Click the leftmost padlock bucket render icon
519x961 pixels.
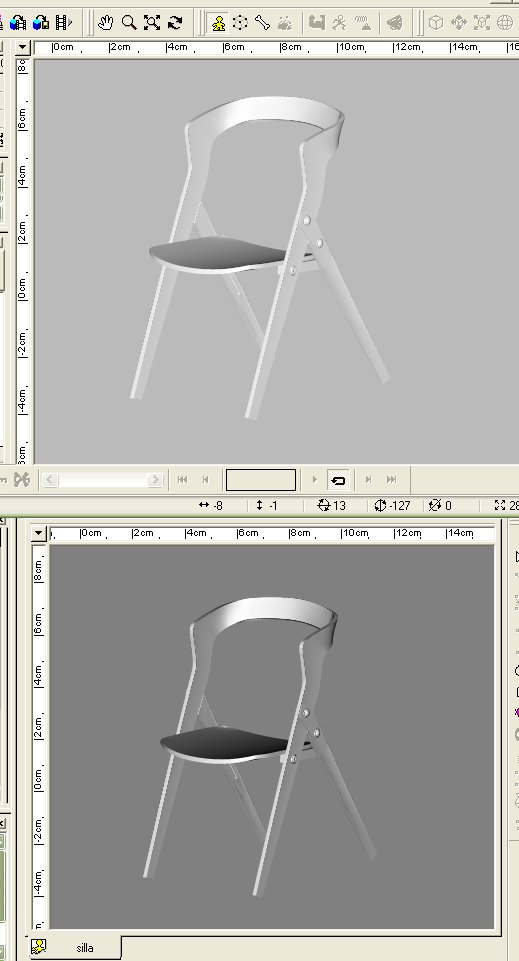pos(18,23)
